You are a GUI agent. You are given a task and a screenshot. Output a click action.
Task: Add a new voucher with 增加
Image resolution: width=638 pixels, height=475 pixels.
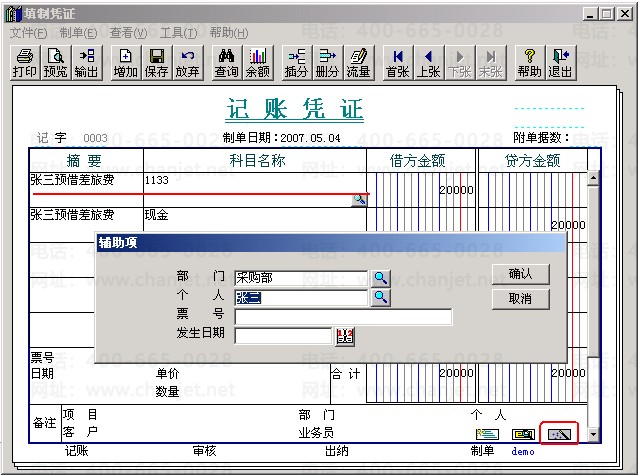(126, 63)
